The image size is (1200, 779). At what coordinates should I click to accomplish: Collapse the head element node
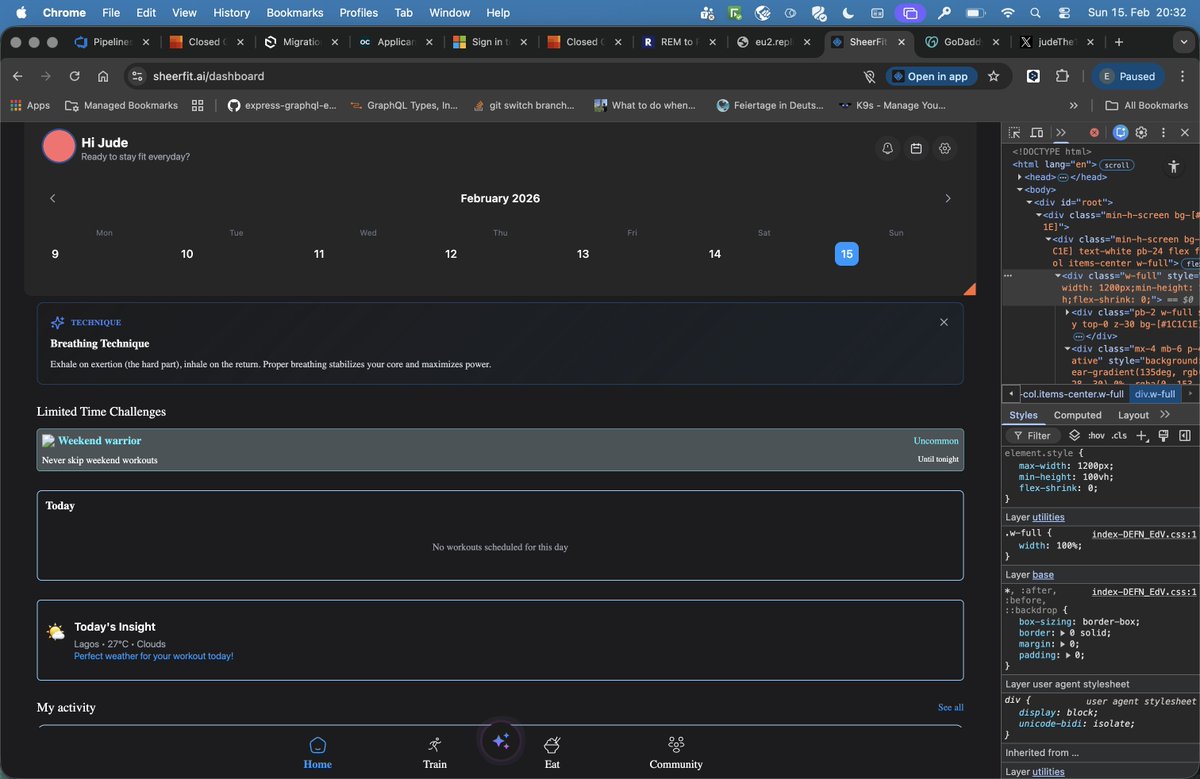pyautogui.click(x=1020, y=177)
